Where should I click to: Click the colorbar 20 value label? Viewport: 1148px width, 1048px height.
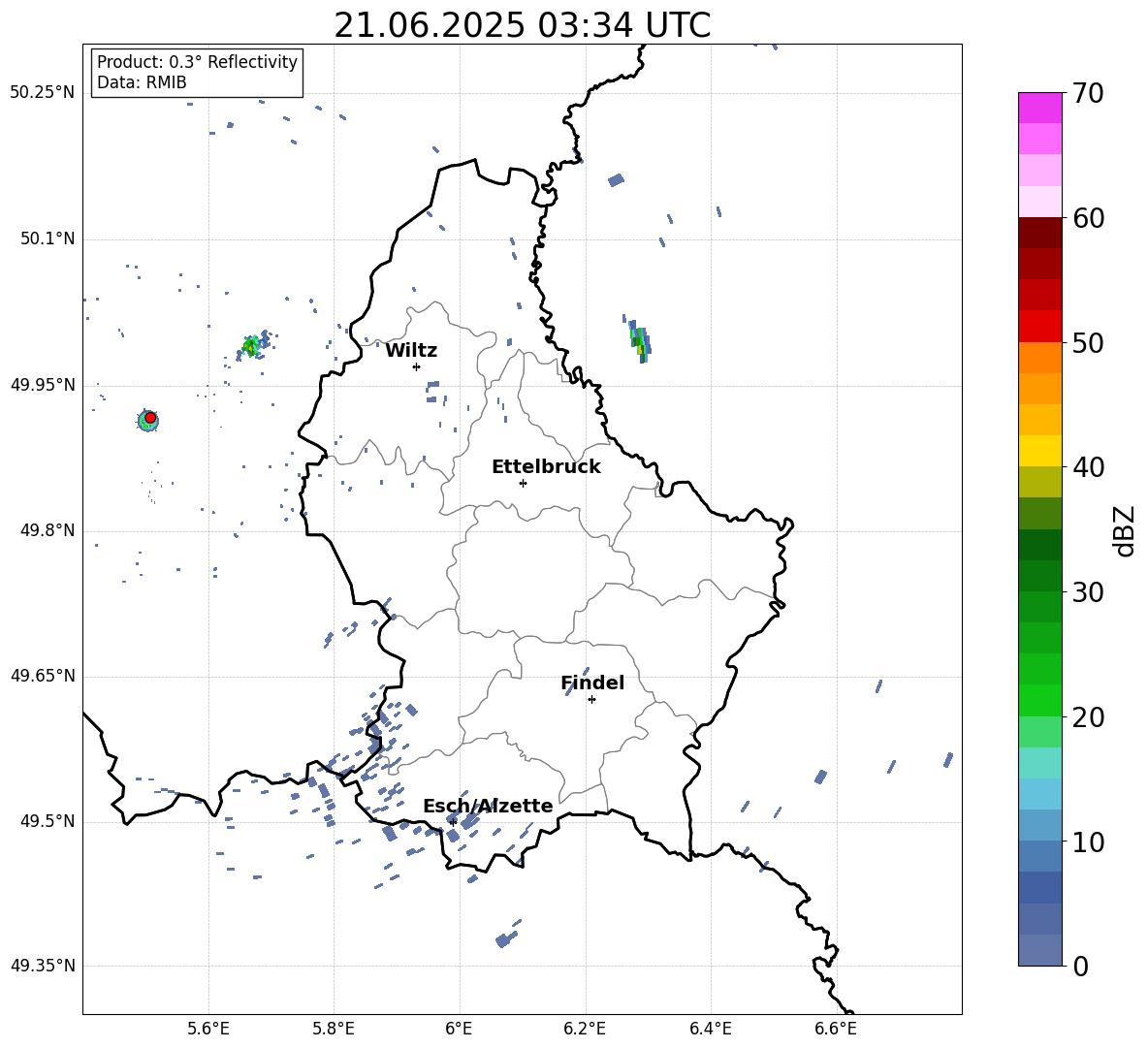click(x=1089, y=717)
